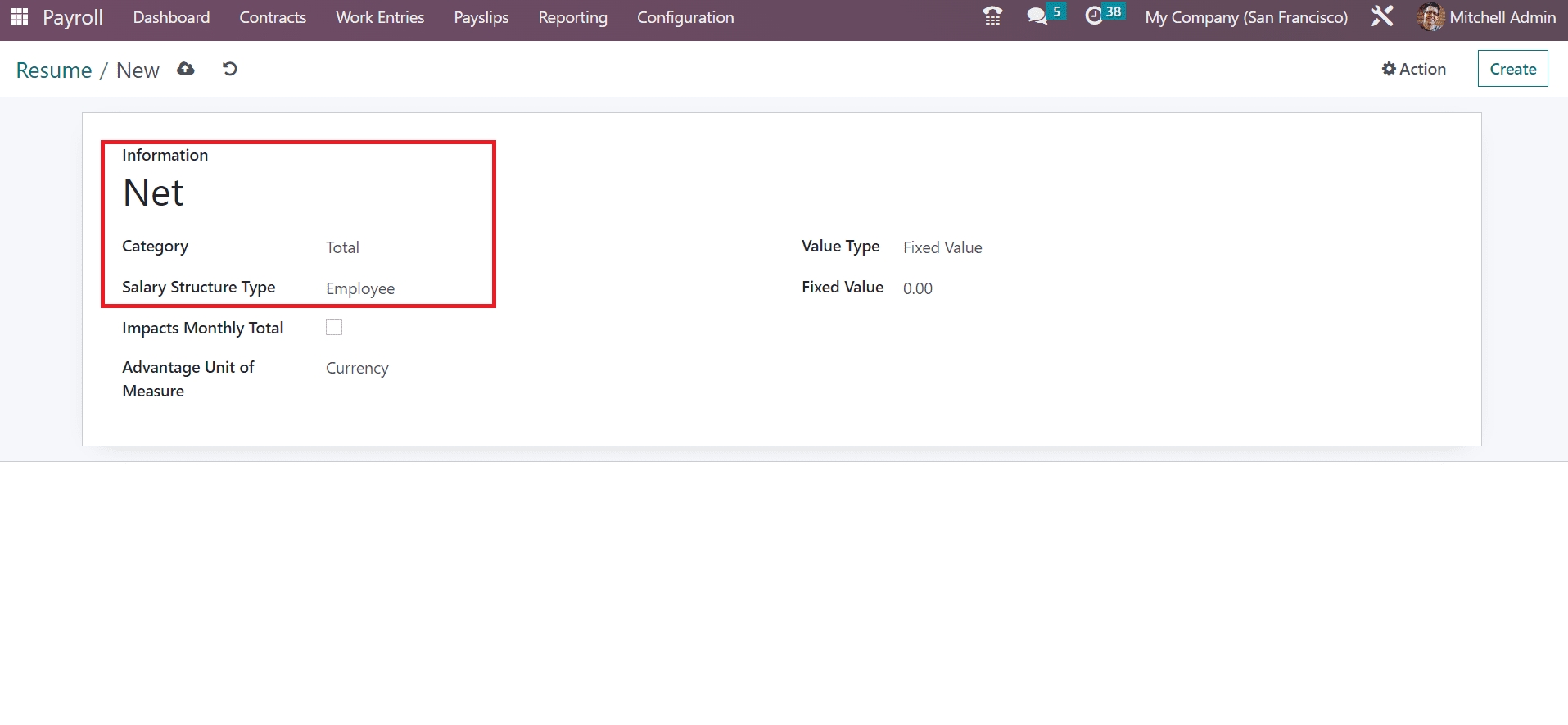Image resolution: width=1568 pixels, height=725 pixels.
Task: Open the apps grid menu icon
Action: (x=19, y=17)
